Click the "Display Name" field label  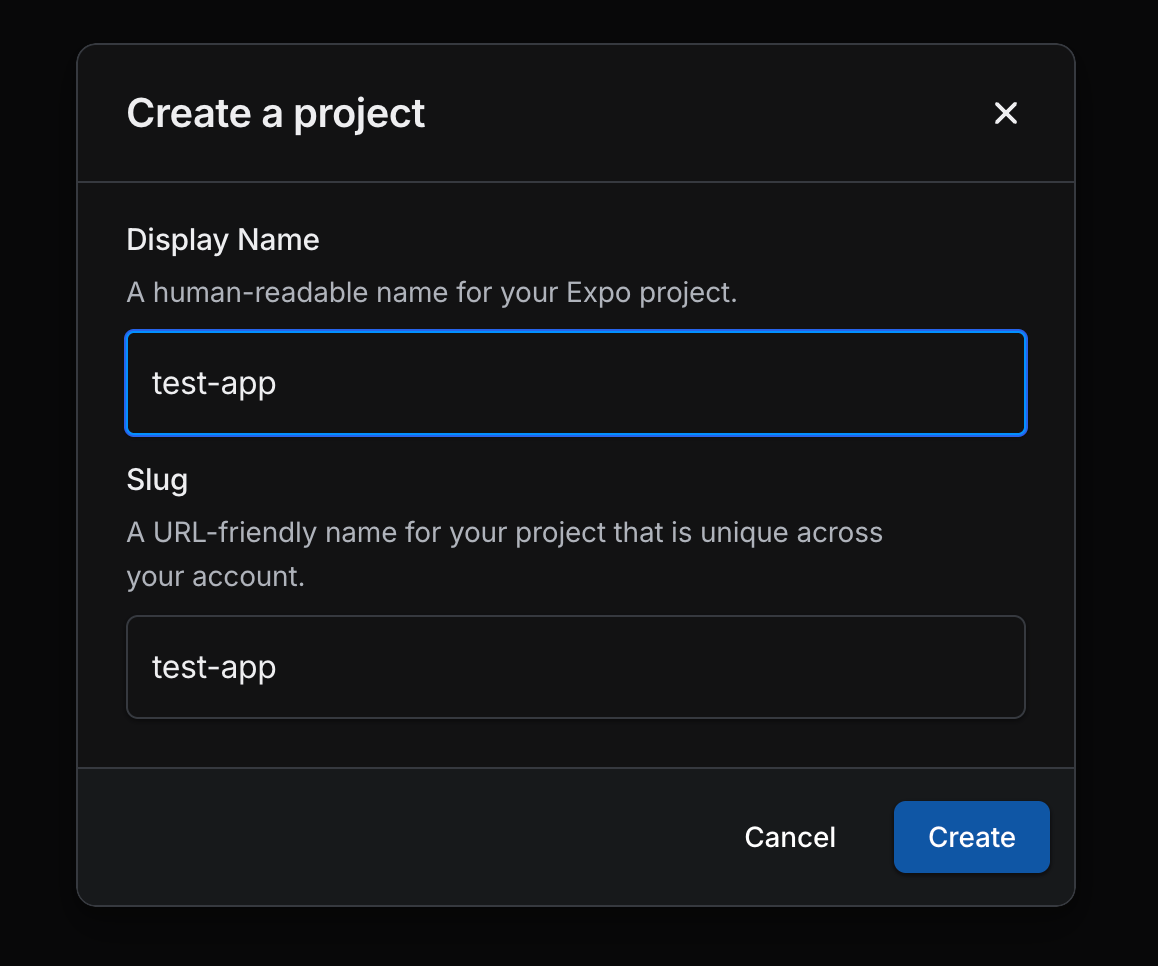223,240
